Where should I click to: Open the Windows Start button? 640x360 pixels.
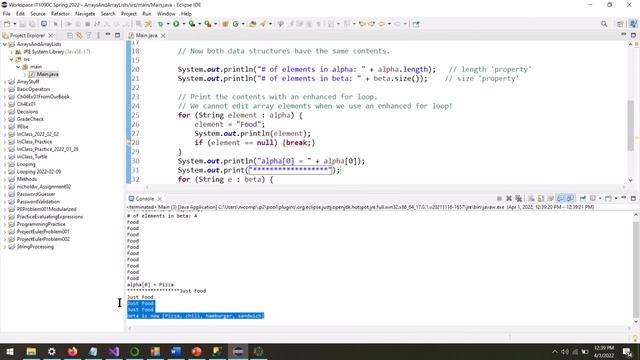(x=9, y=351)
